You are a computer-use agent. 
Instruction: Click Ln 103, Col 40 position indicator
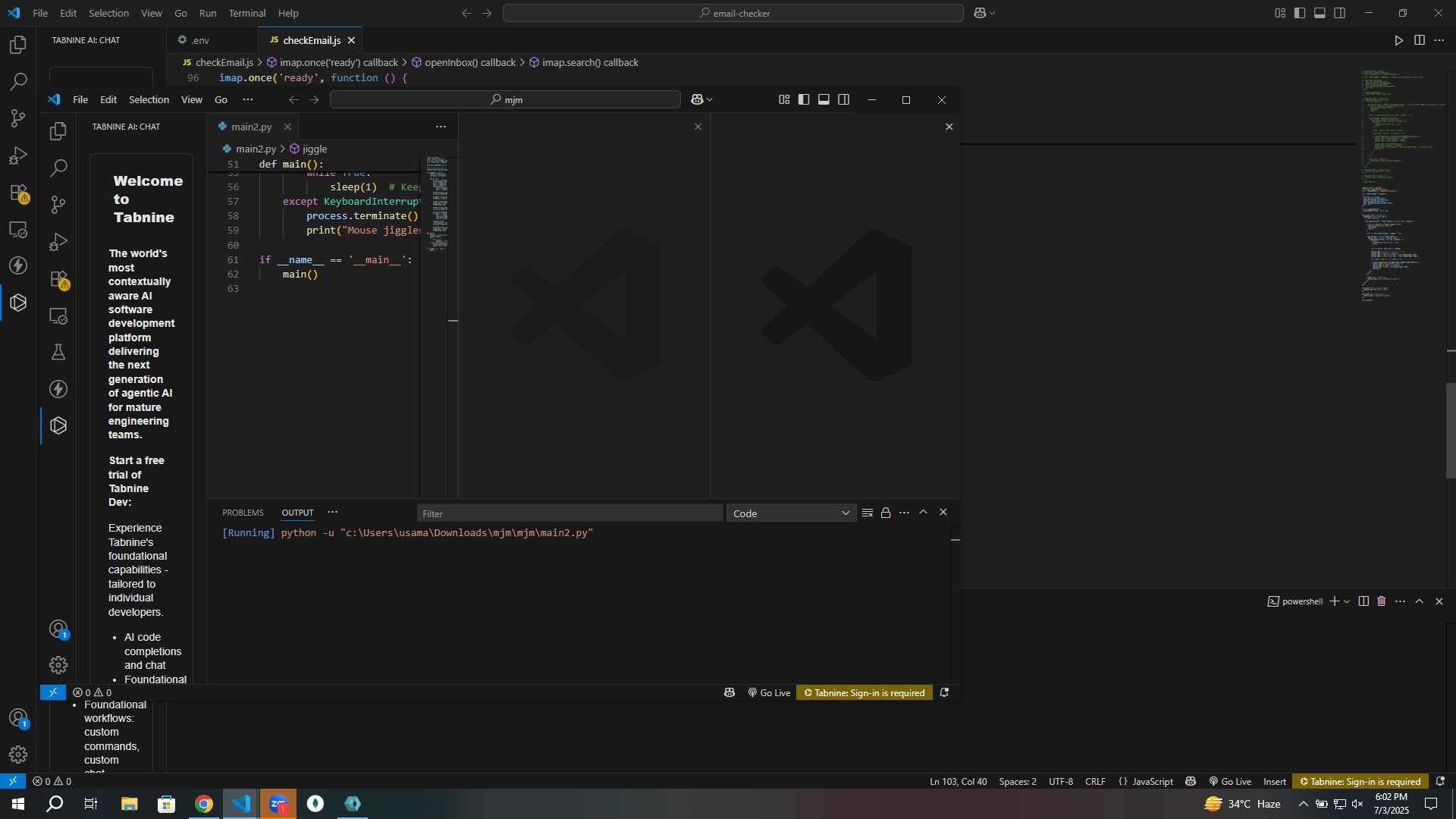(959, 781)
